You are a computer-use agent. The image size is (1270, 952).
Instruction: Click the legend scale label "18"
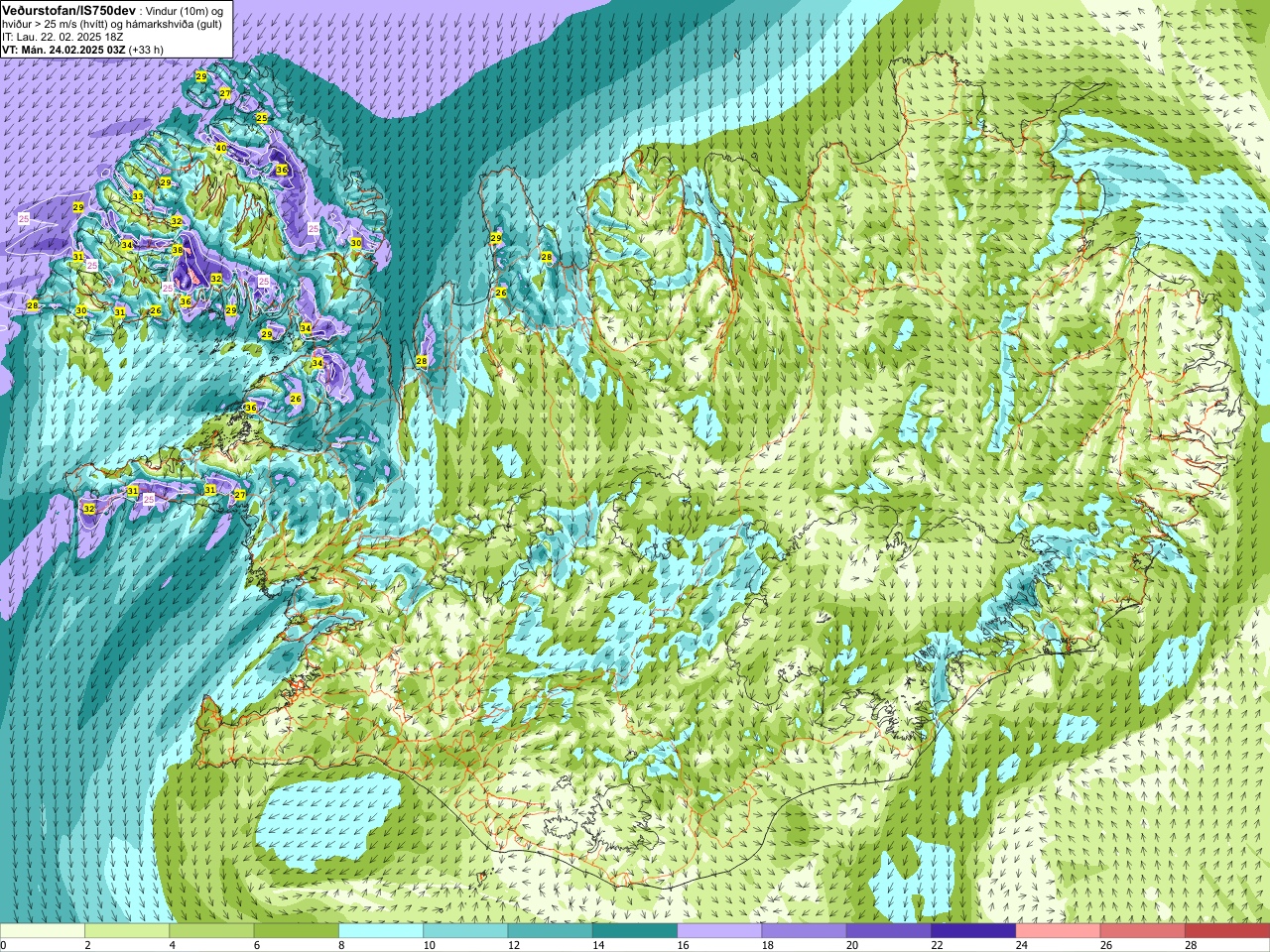point(768,945)
